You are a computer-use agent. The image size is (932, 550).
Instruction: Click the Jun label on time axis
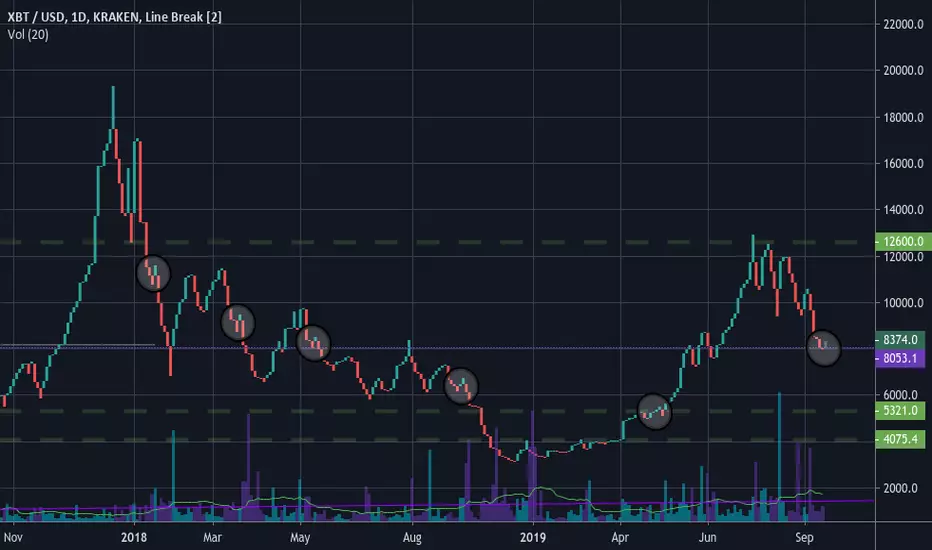(707, 538)
